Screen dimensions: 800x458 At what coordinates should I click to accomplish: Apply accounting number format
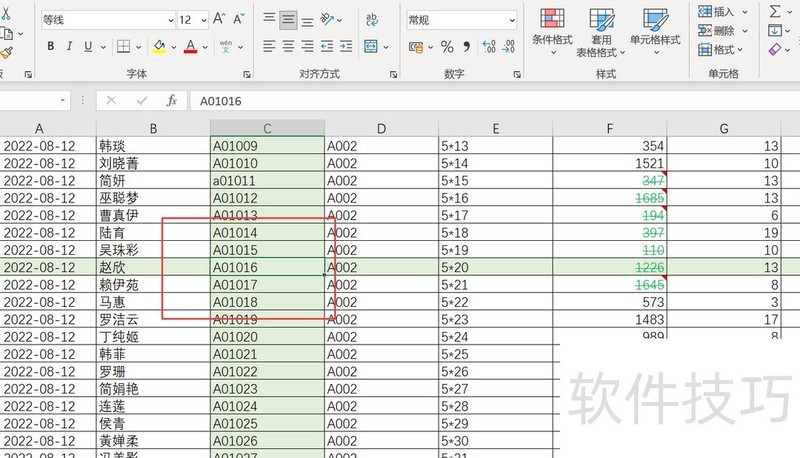(416, 47)
